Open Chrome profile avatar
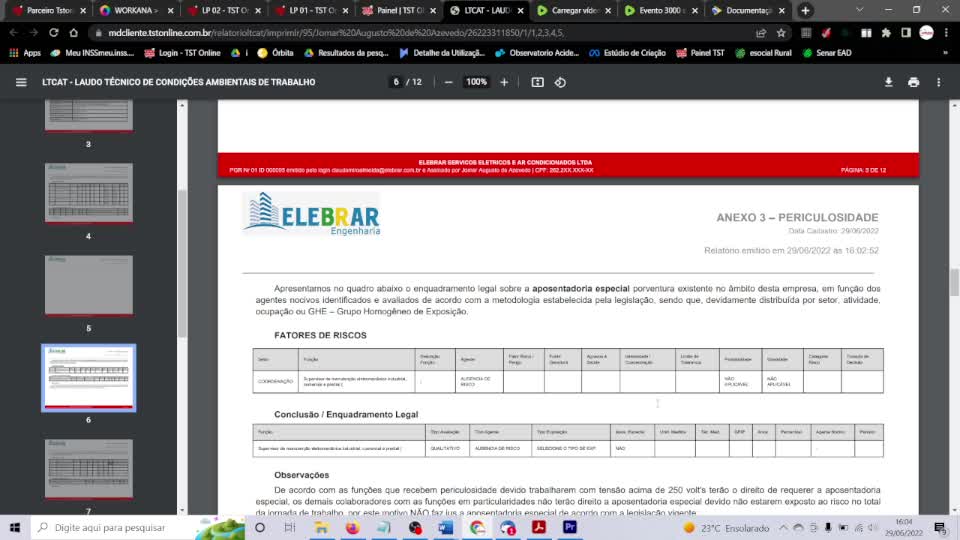This screenshot has width=960, height=540. pyautogui.click(x=926, y=33)
